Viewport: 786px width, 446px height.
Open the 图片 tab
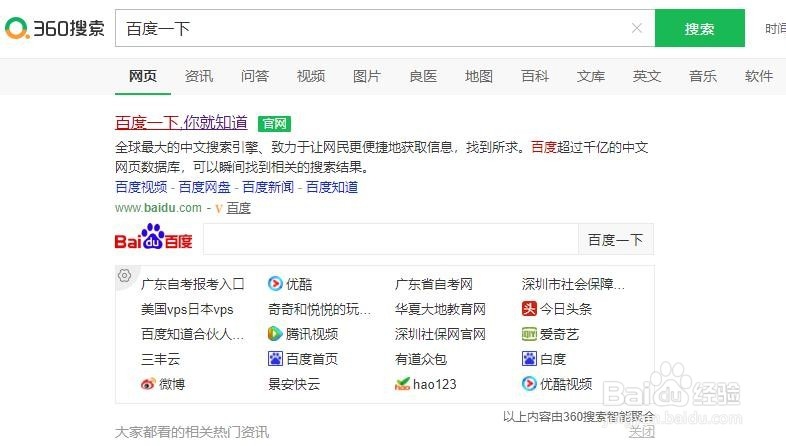click(x=367, y=76)
